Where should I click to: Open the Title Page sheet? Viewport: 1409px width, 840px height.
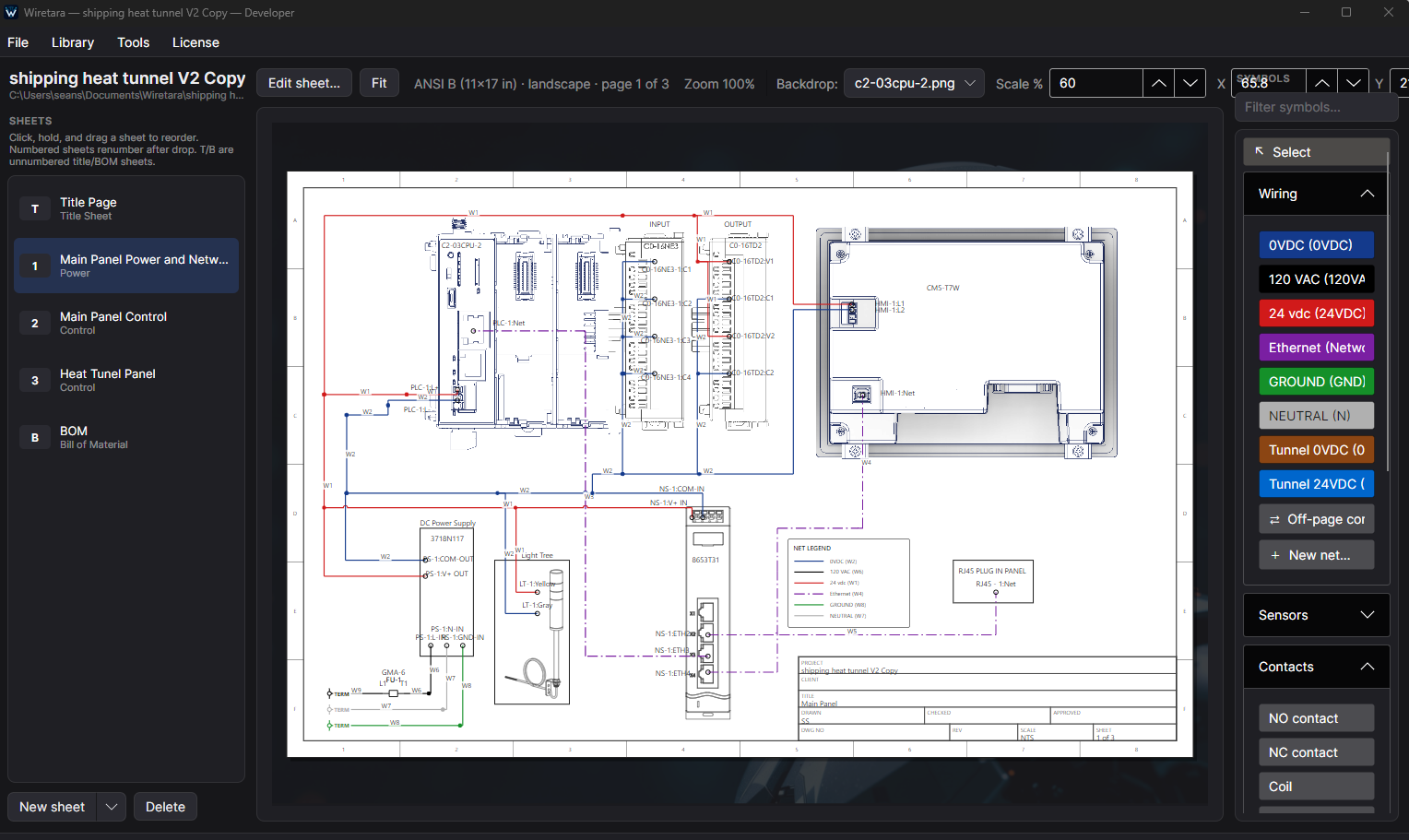coord(126,208)
